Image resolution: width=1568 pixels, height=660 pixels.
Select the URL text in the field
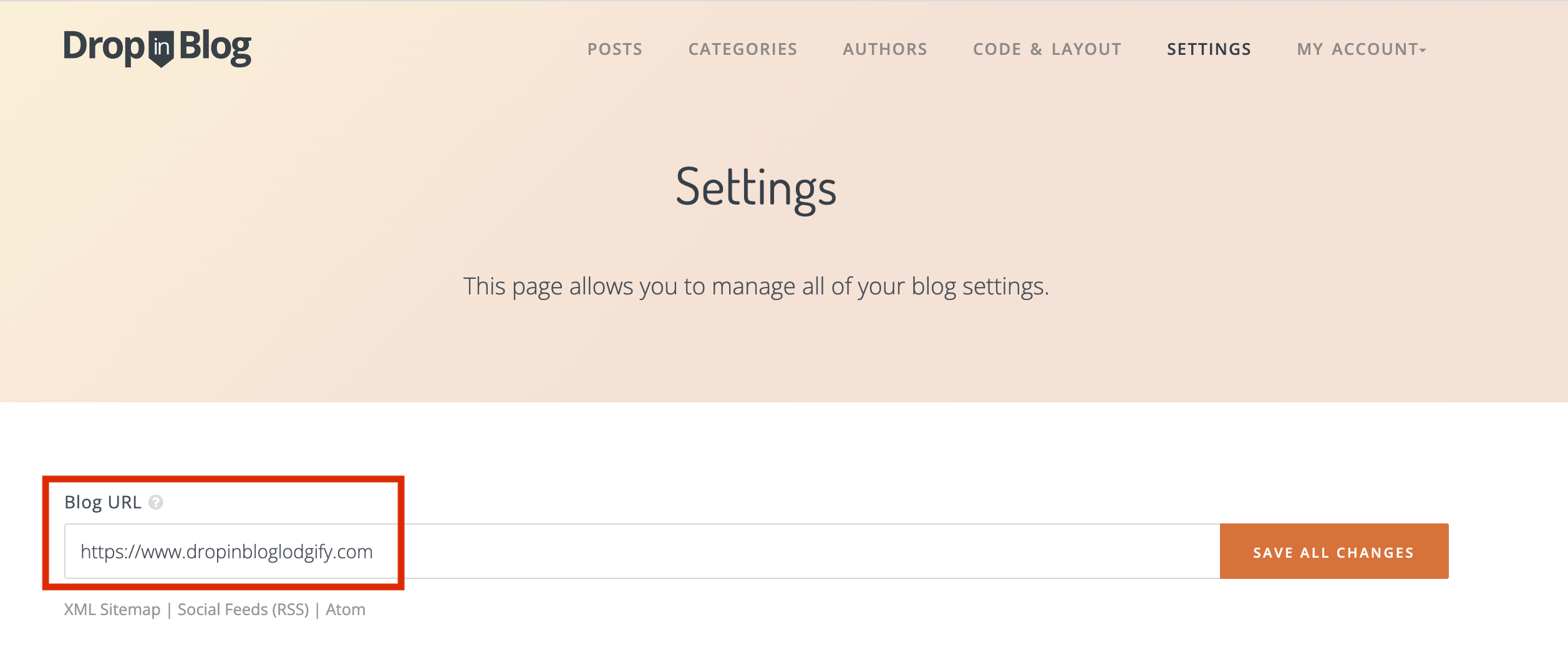coord(226,551)
